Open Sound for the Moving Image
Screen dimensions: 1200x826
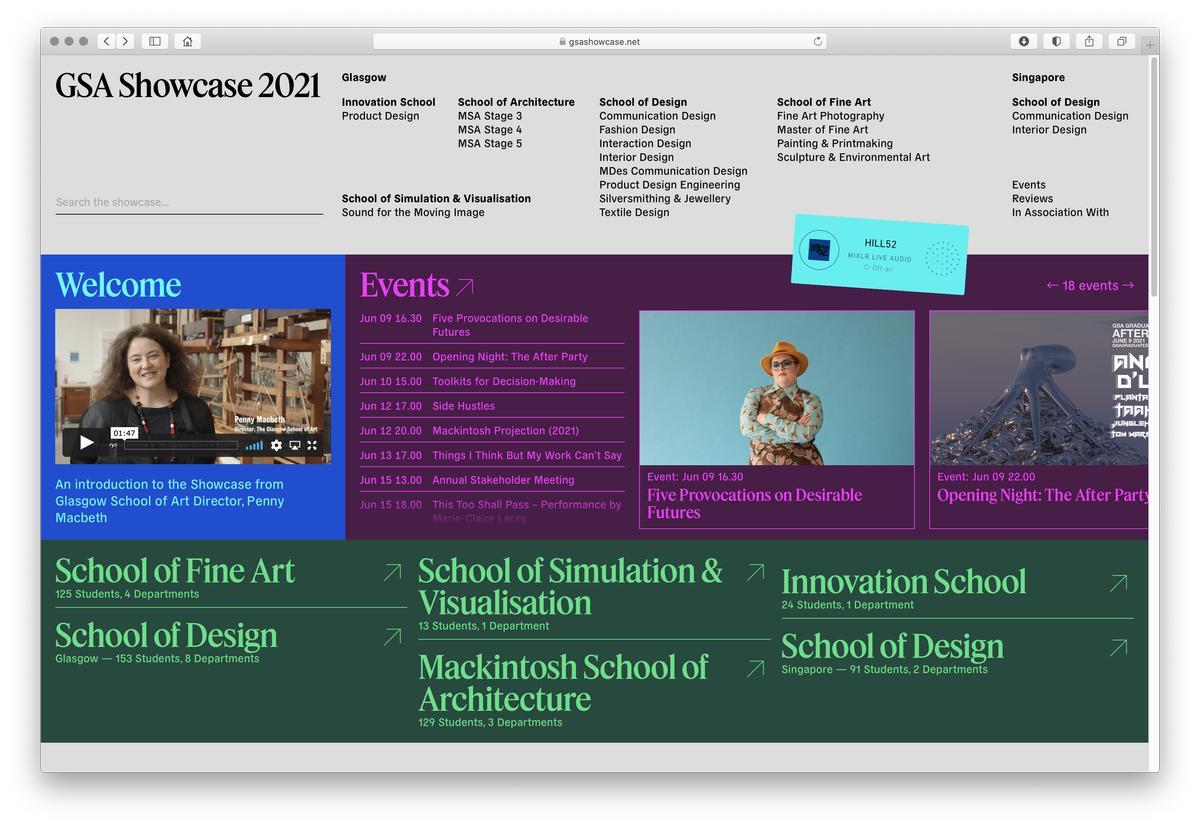(413, 213)
